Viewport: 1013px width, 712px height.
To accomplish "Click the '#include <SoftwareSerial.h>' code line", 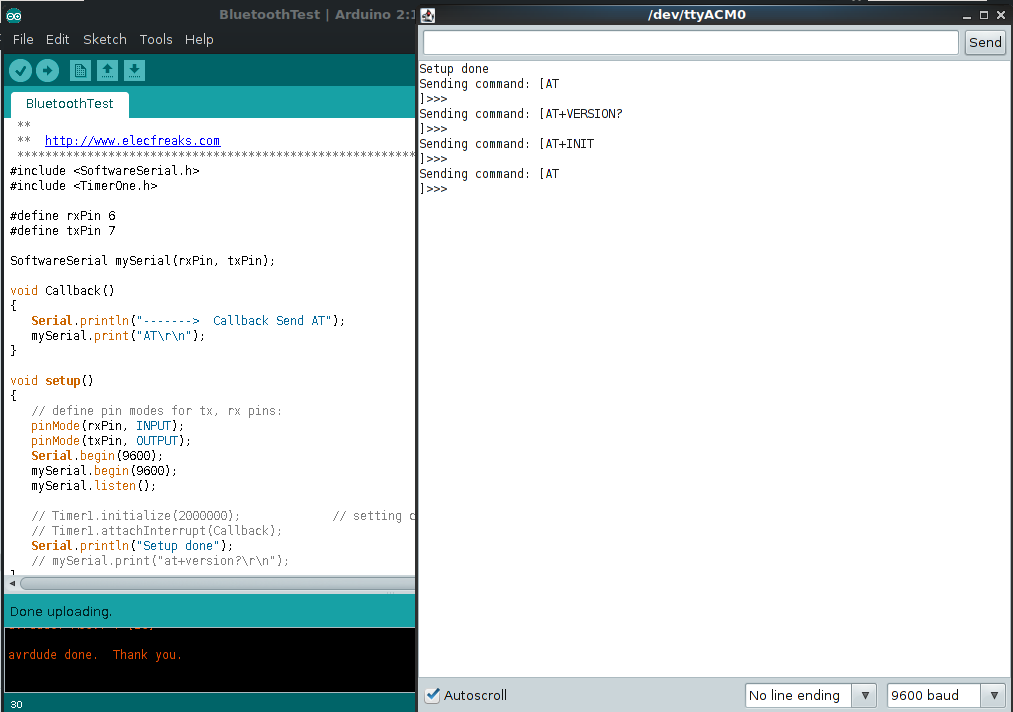I will [x=105, y=171].
